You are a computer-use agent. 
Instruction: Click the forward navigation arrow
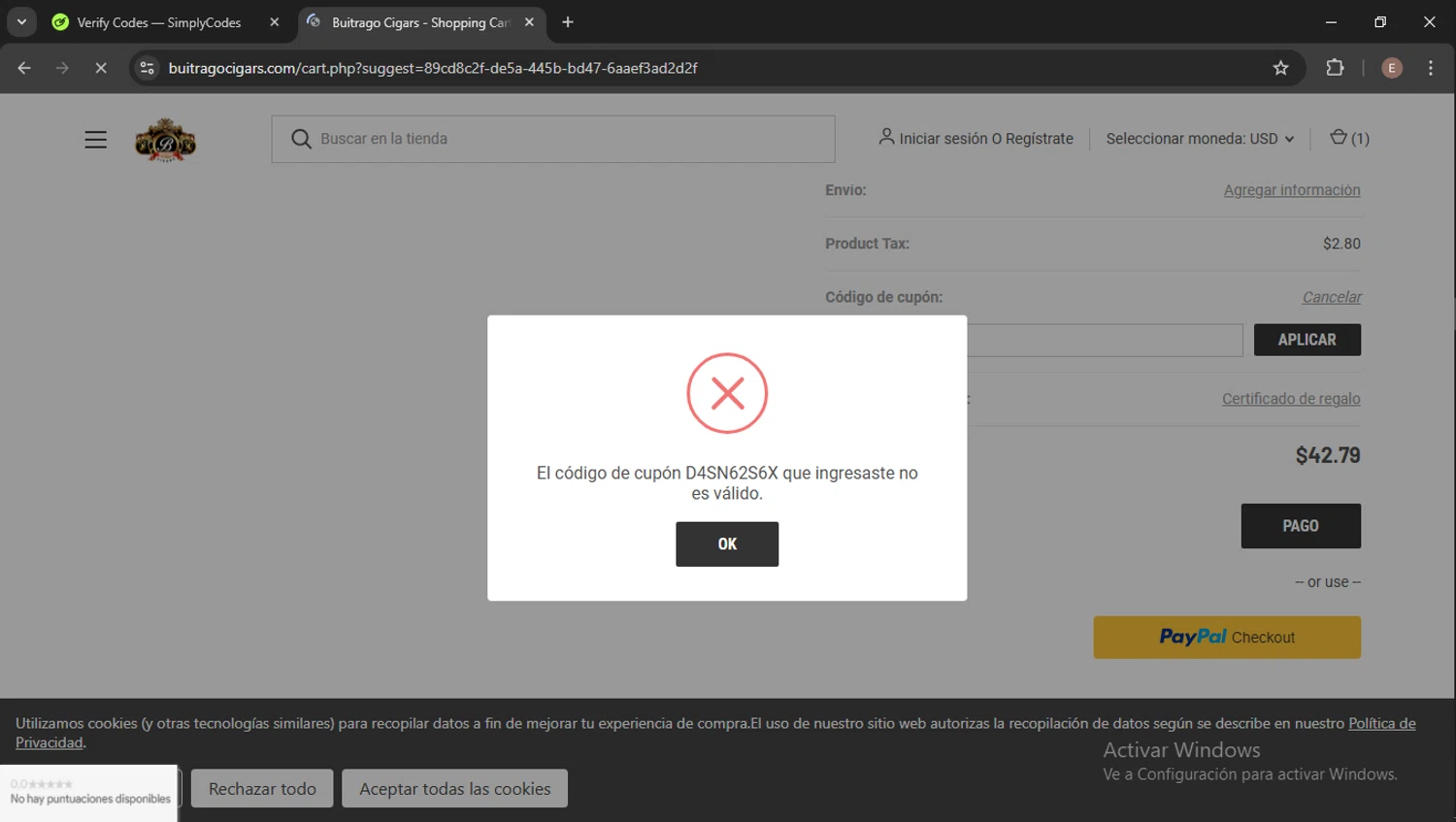(62, 68)
